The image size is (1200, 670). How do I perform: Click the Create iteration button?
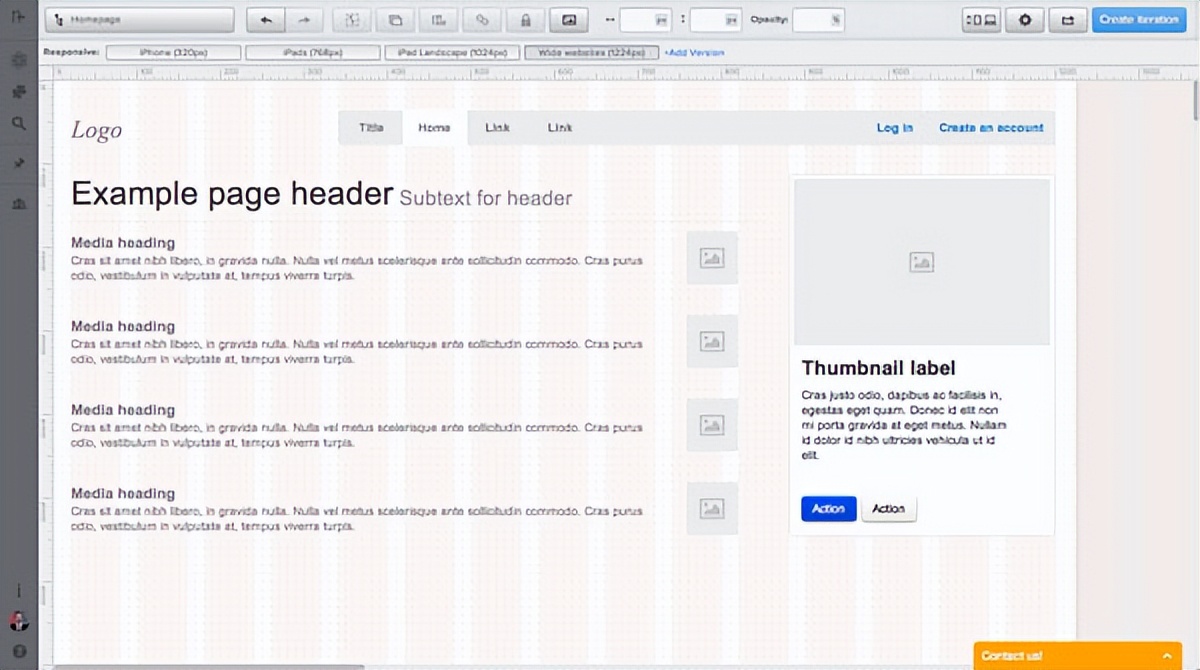pos(1138,20)
